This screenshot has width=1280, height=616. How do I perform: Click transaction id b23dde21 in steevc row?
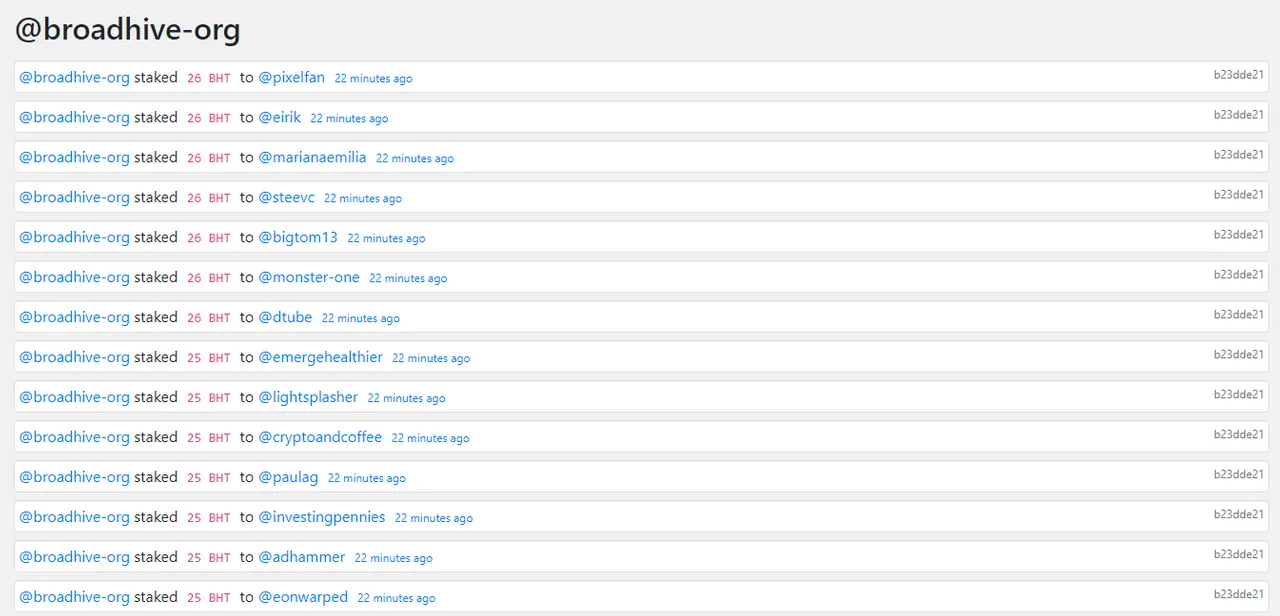click(1239, 194)
